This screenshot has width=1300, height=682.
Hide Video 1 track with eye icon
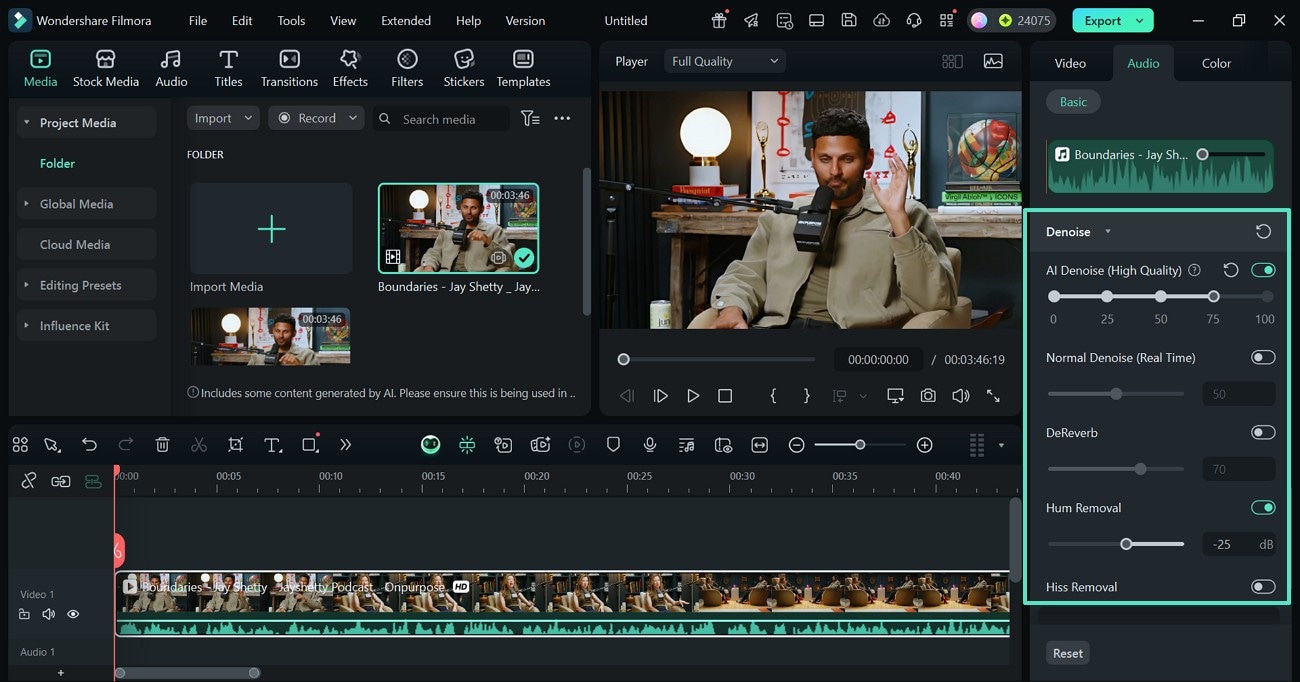click(x=73, y=614)
